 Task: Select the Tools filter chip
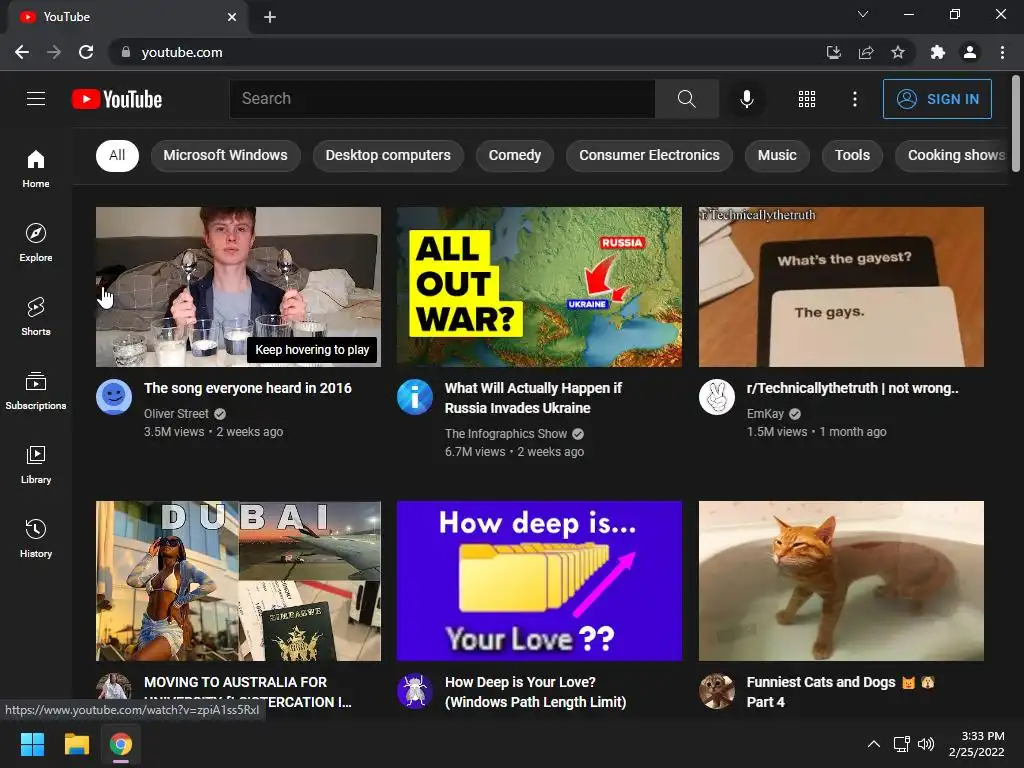(852, 155)
